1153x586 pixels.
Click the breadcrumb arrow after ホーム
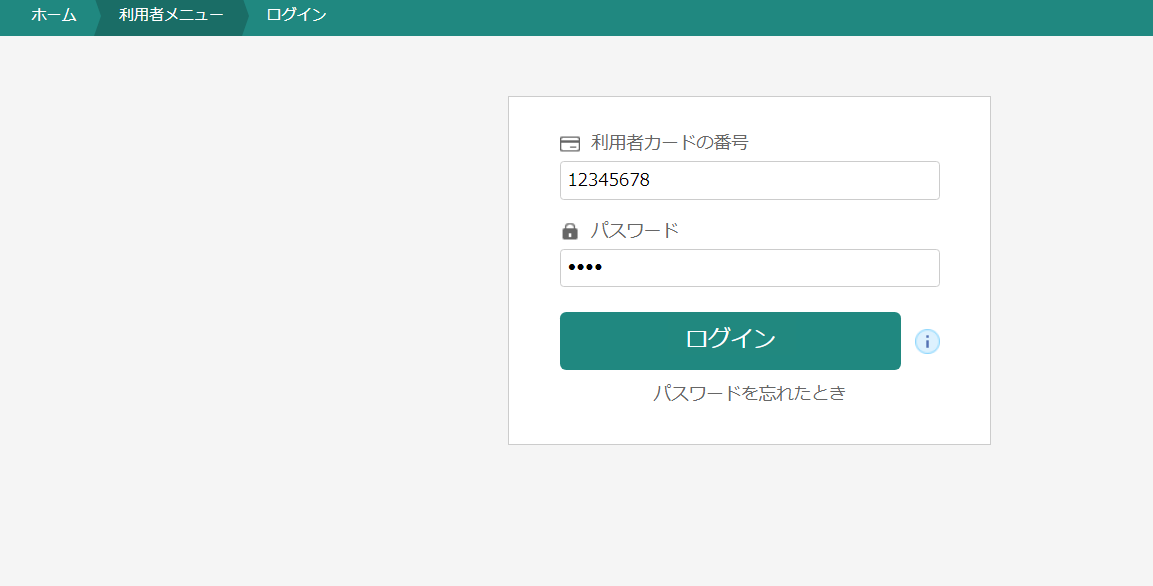[x=98, y=17]
